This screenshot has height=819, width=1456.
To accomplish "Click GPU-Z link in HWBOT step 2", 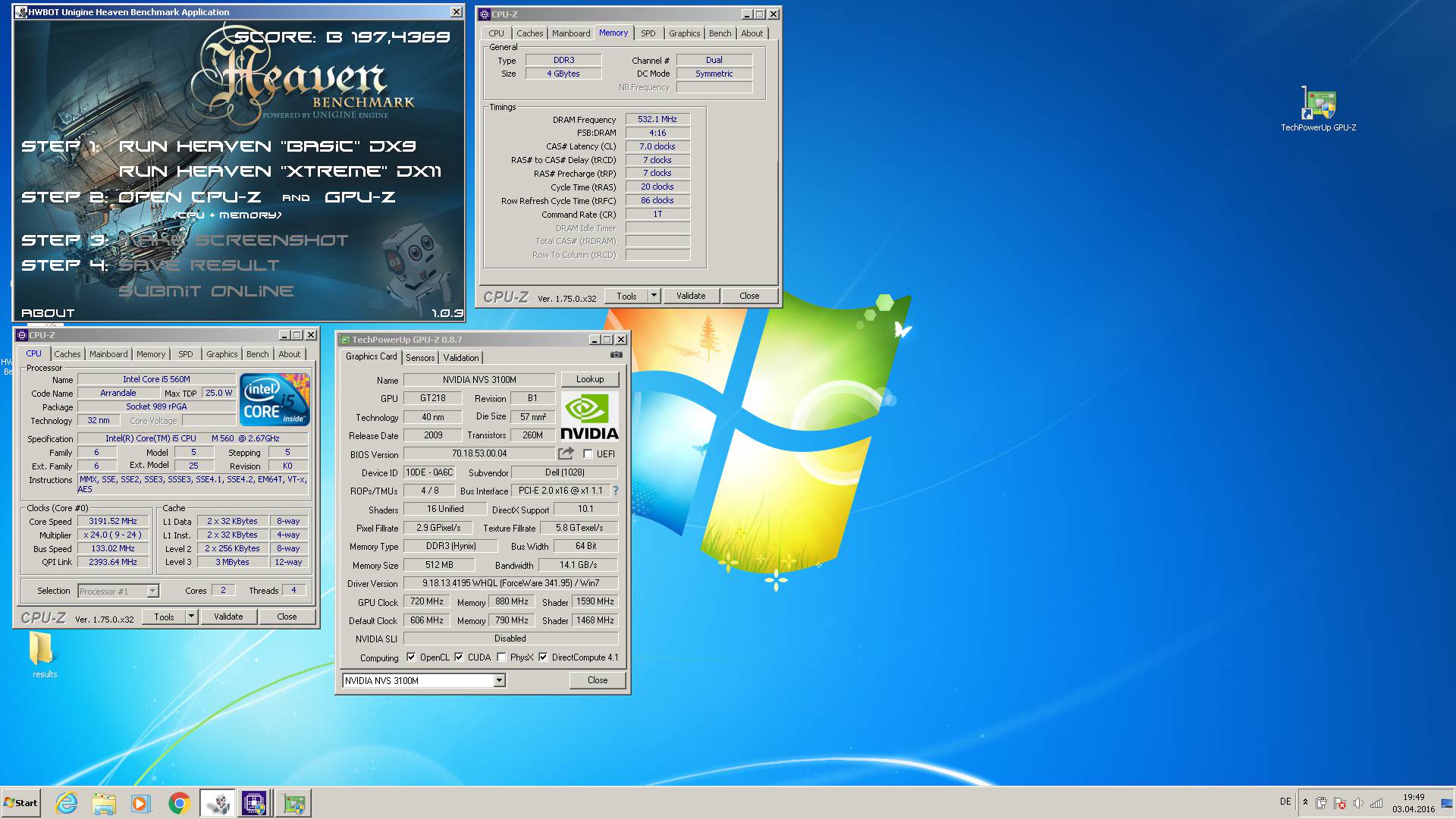I will coord(359,197).
